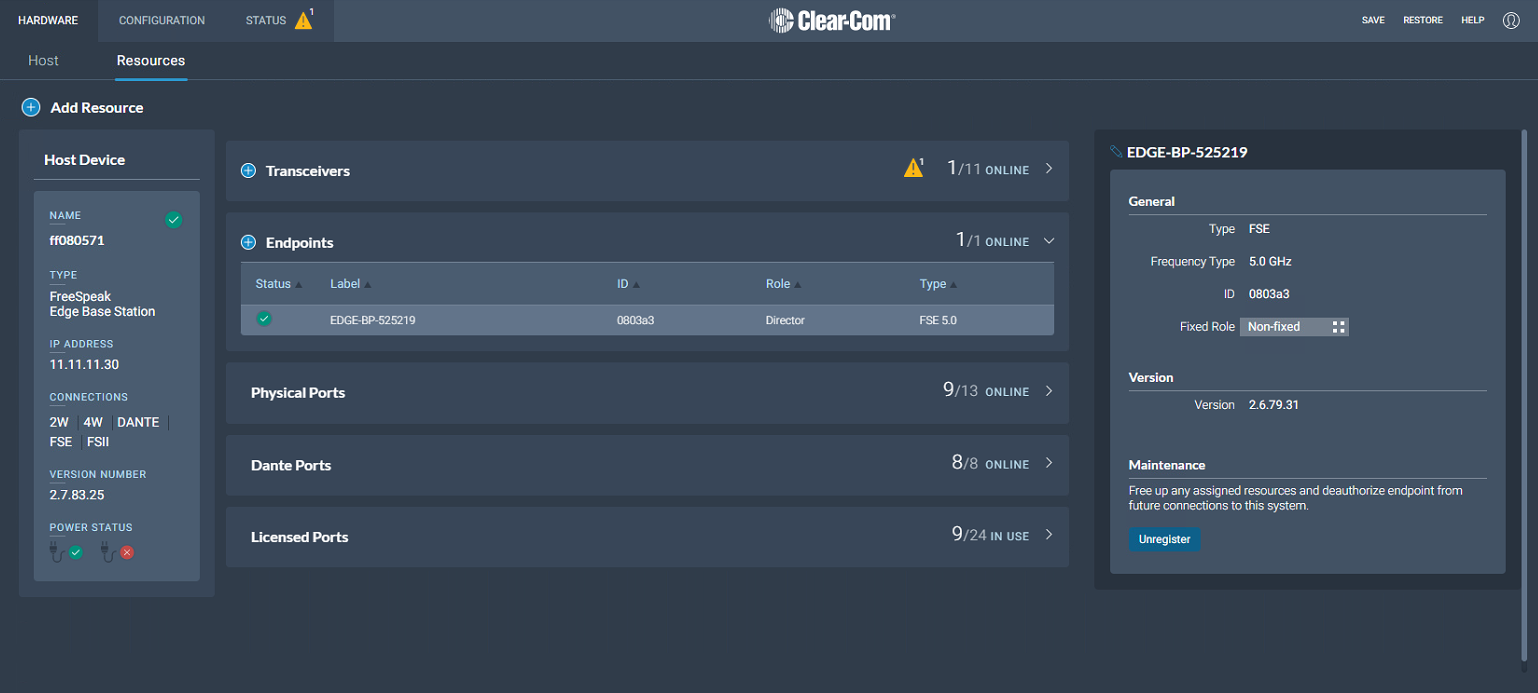Image resolution: width=1538 pixels, height=693 pixels.
Task: Click the Add Resource plus icon
Action: (x=31, y=107)
